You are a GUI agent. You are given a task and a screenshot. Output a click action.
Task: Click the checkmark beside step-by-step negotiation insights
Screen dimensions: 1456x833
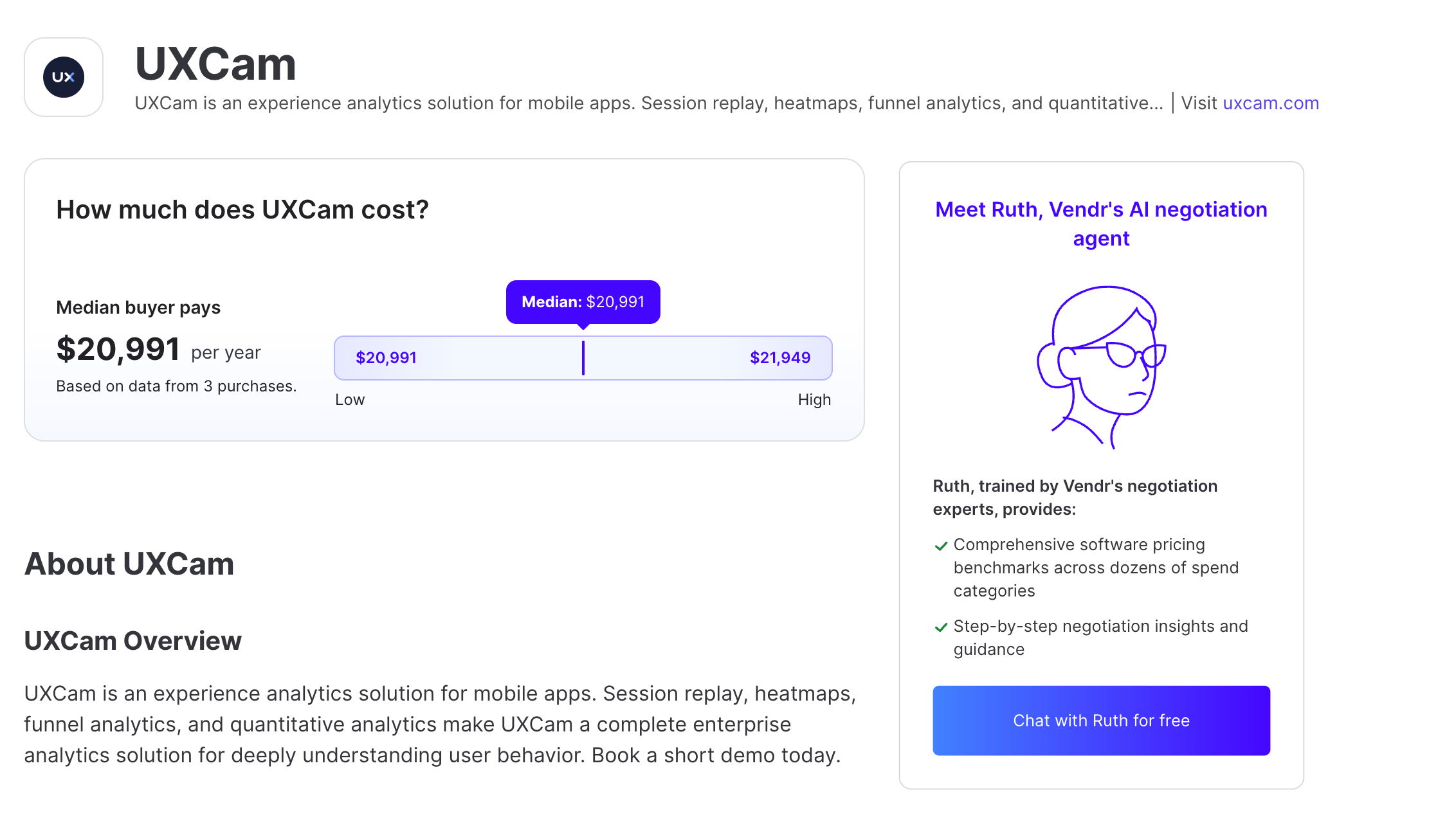tap(941, 627)
